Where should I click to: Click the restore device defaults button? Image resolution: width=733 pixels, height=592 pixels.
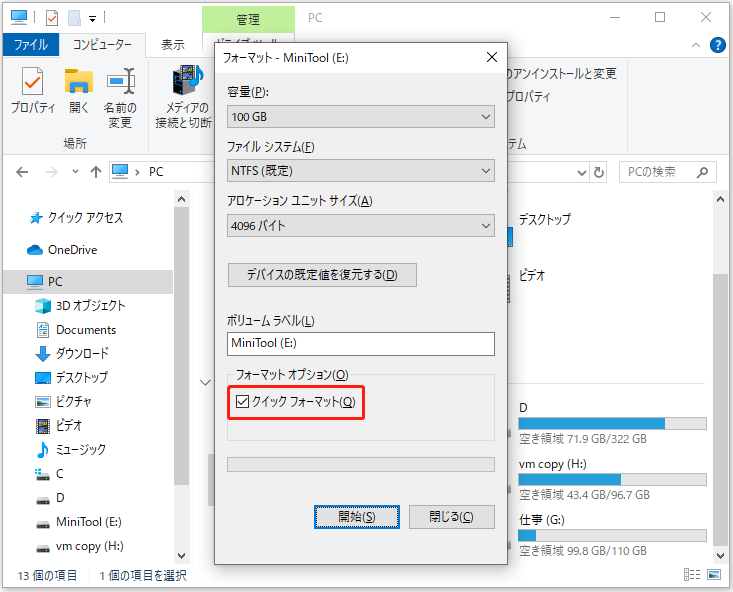(322, 274)
